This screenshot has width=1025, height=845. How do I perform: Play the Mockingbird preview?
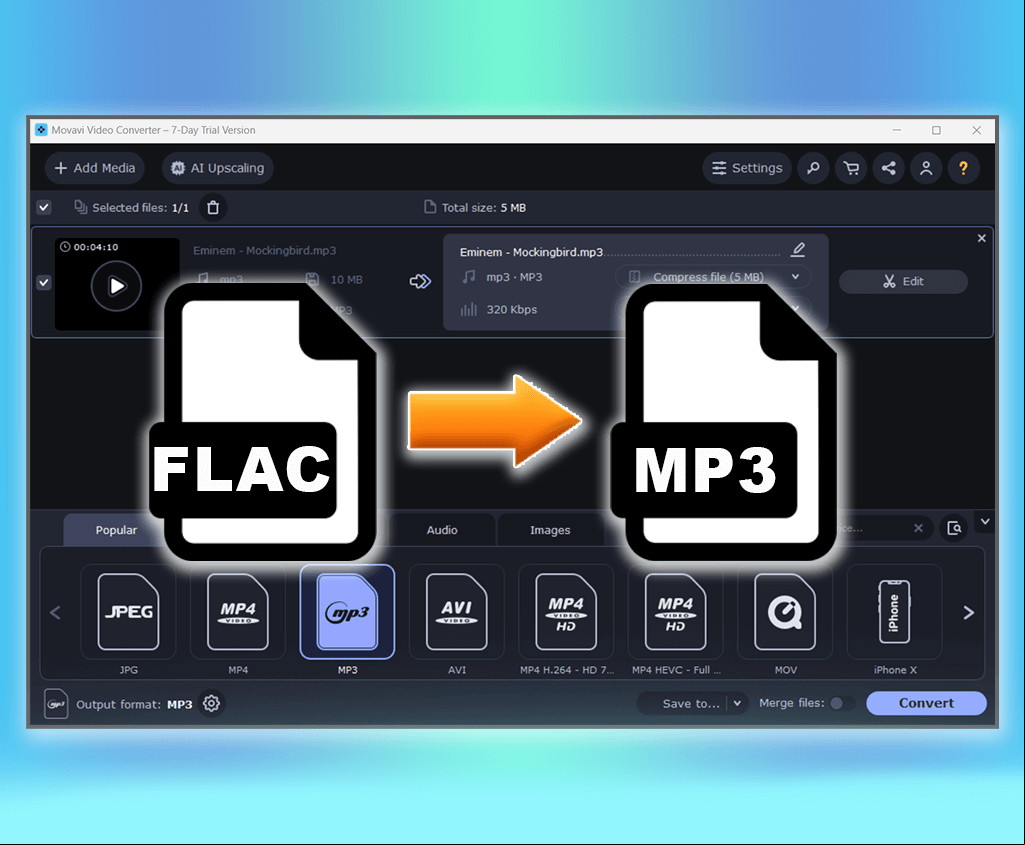click(116, 286)
